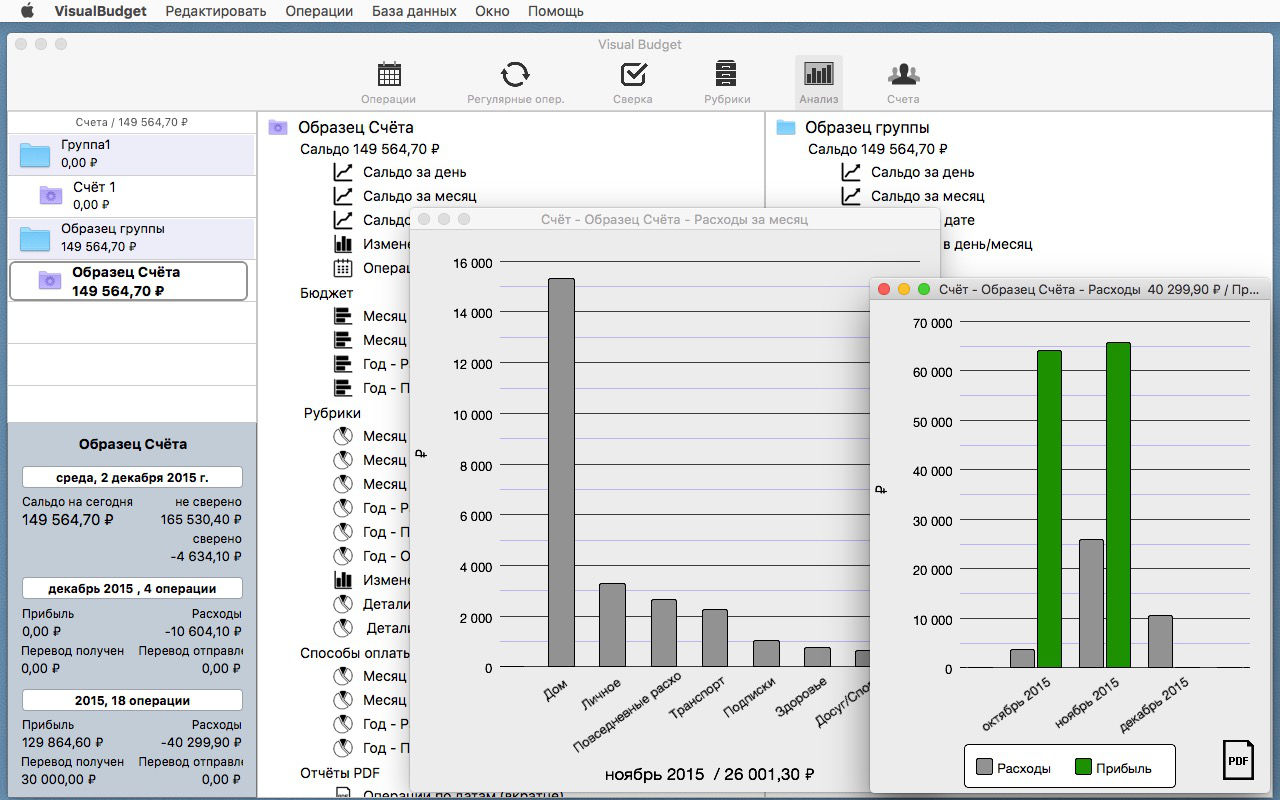Select Сальдо за месяц under Образец группы
1280x800 pixels.
pos(927,196)
